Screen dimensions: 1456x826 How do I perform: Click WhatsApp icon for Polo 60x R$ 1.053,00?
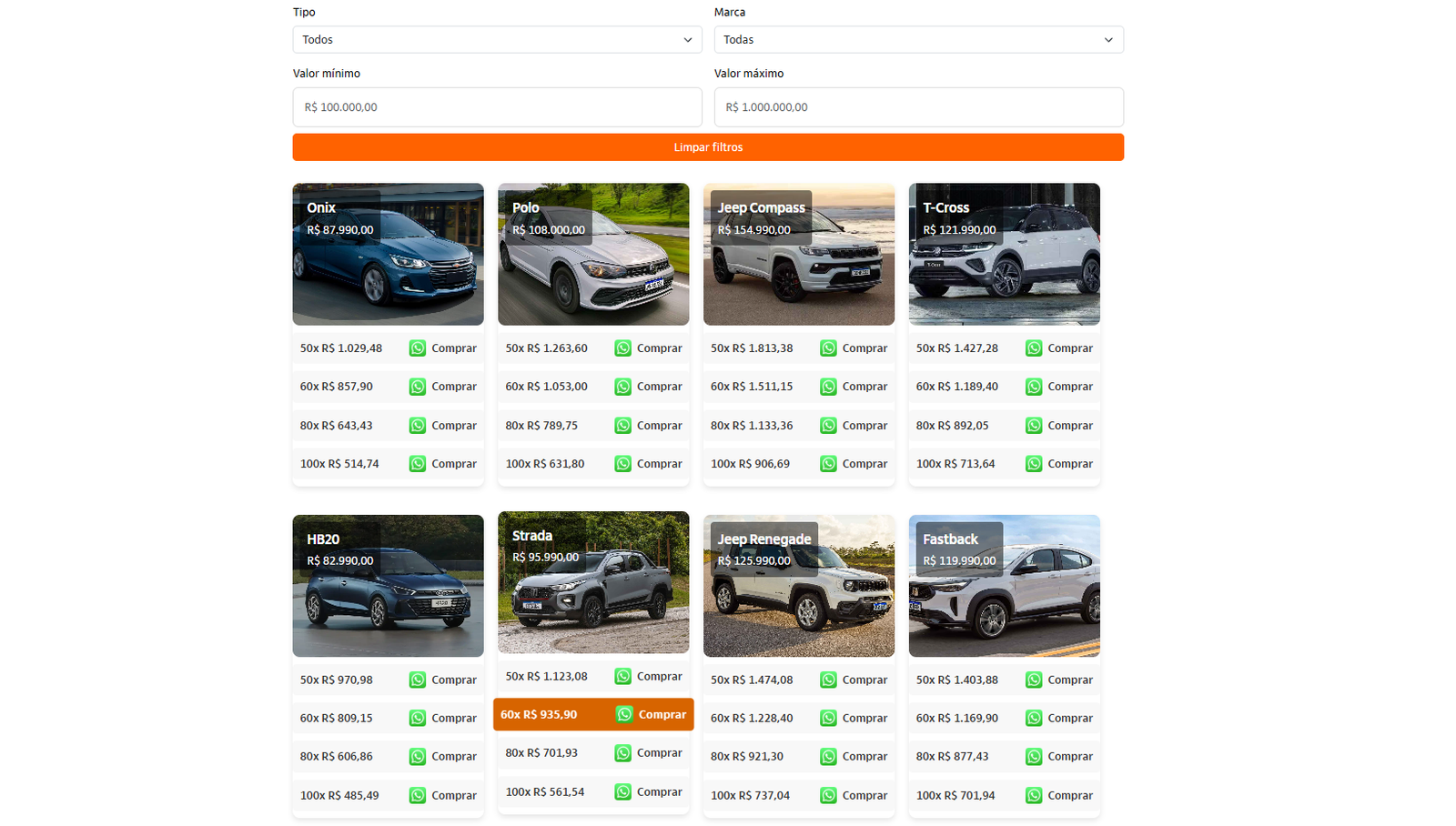click(623, 387)
